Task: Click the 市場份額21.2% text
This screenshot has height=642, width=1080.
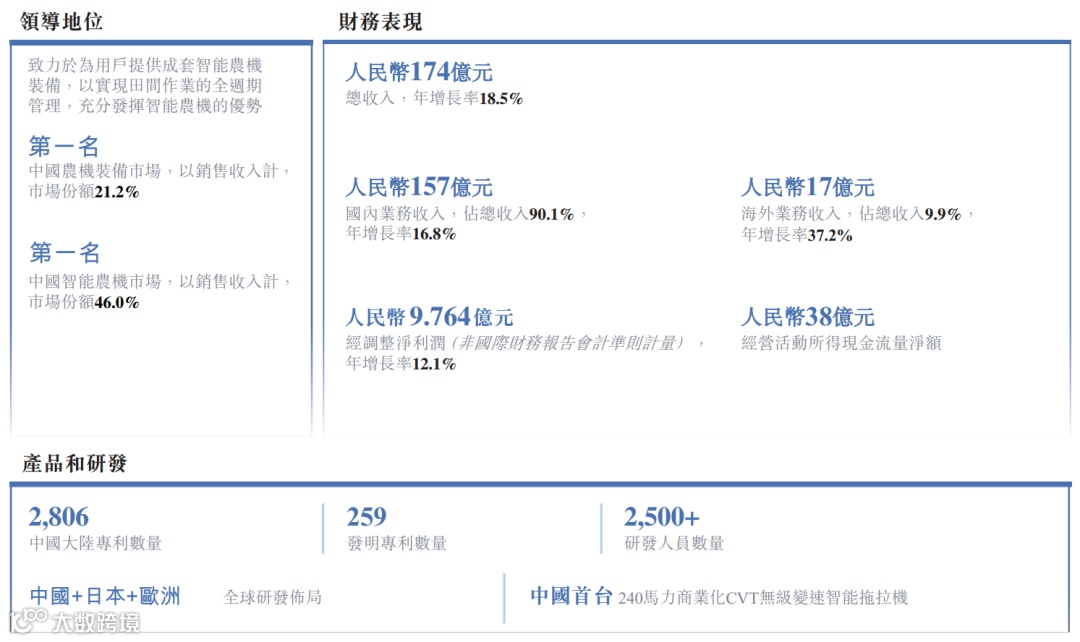Action: (83, 191)
